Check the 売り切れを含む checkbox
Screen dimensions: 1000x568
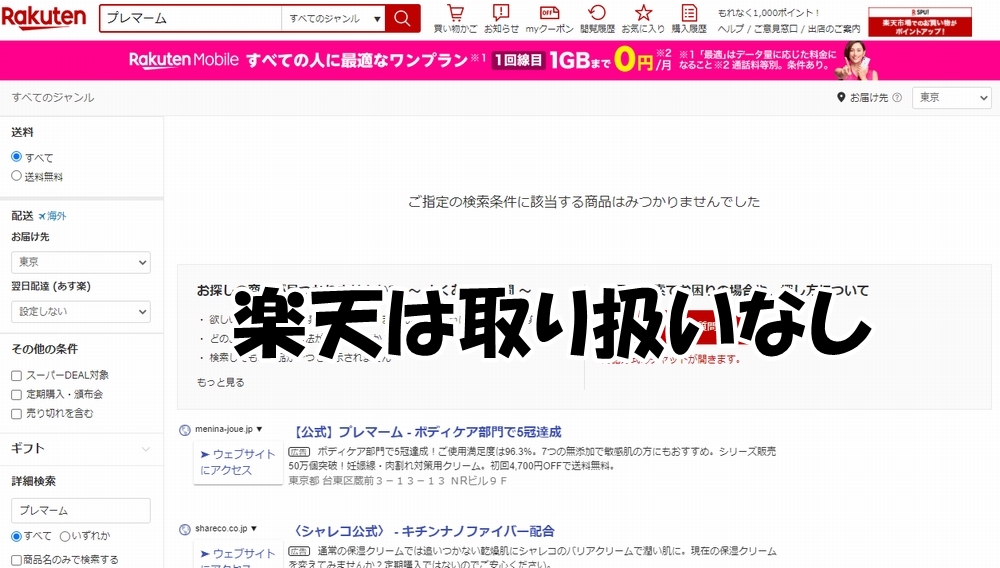(17, 414)
